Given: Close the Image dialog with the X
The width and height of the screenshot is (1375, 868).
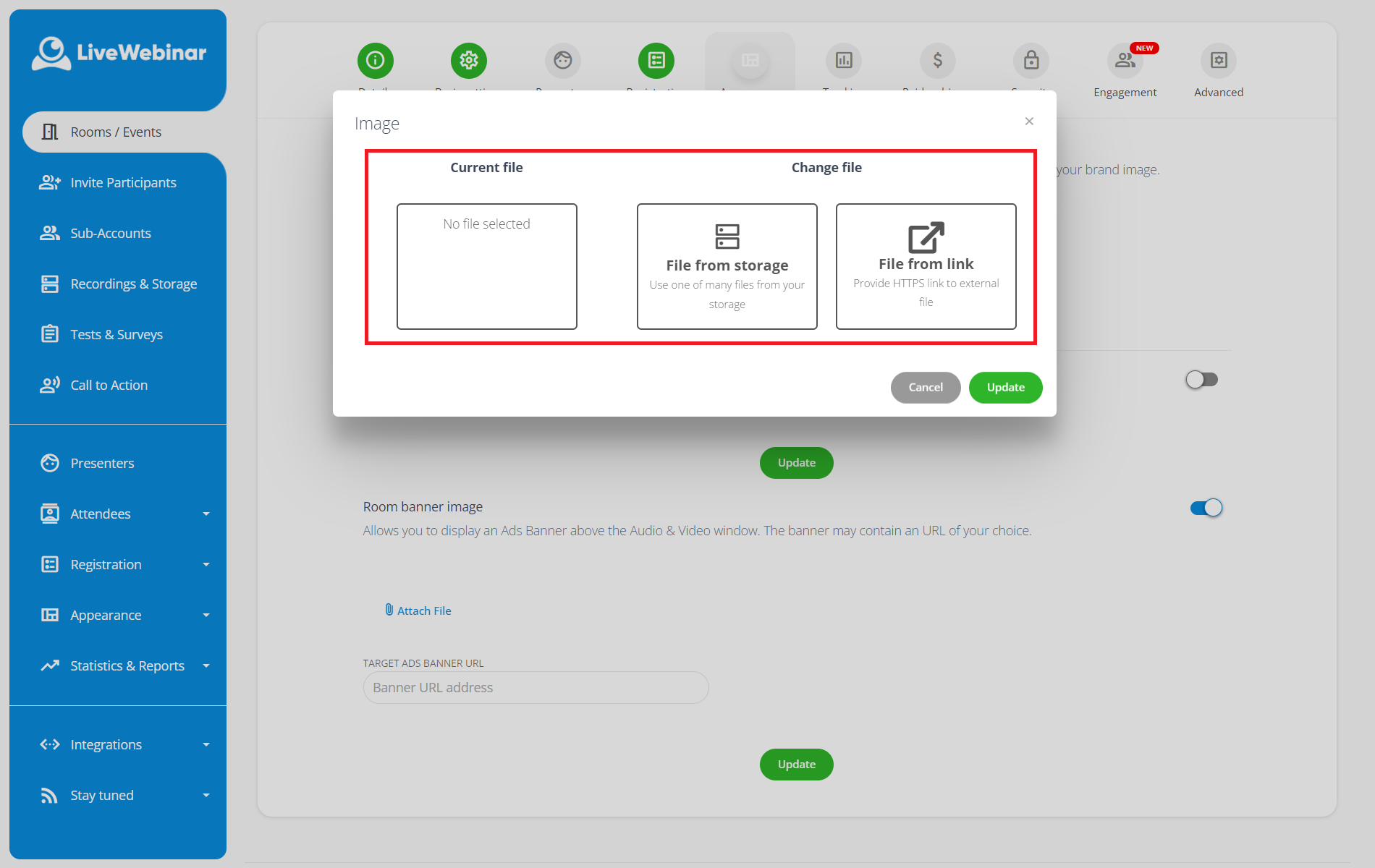Looking at the screenshot, I should click(x=1029, y=121).
